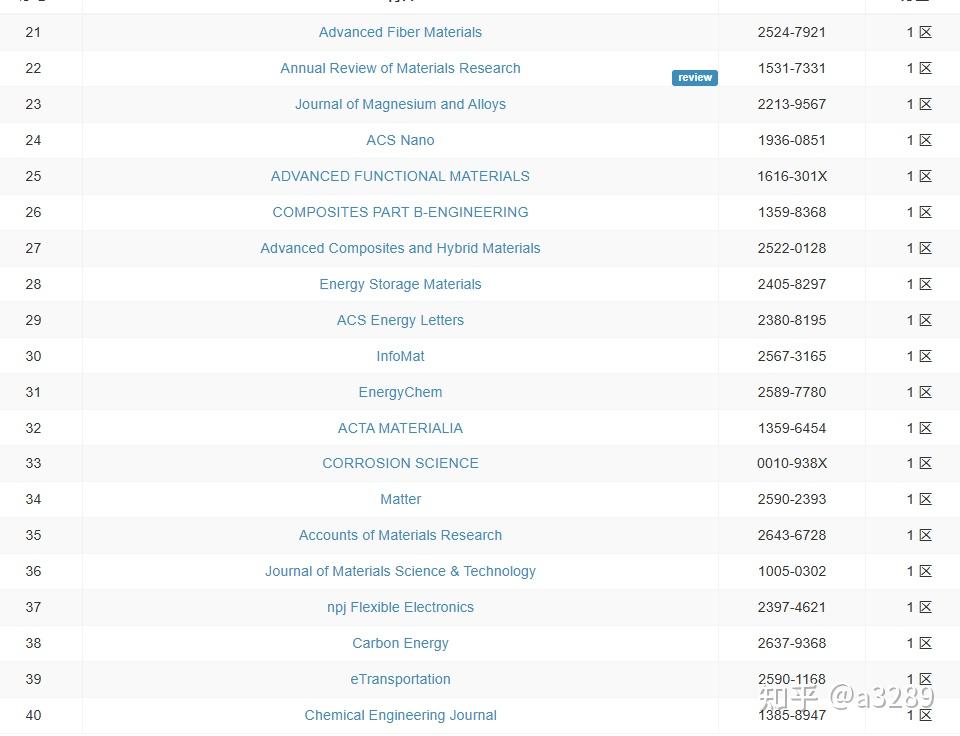This screenshot has width=960, height=736.
Task: Open the Chemical Engineering Journal link
Action: [400, 715]
